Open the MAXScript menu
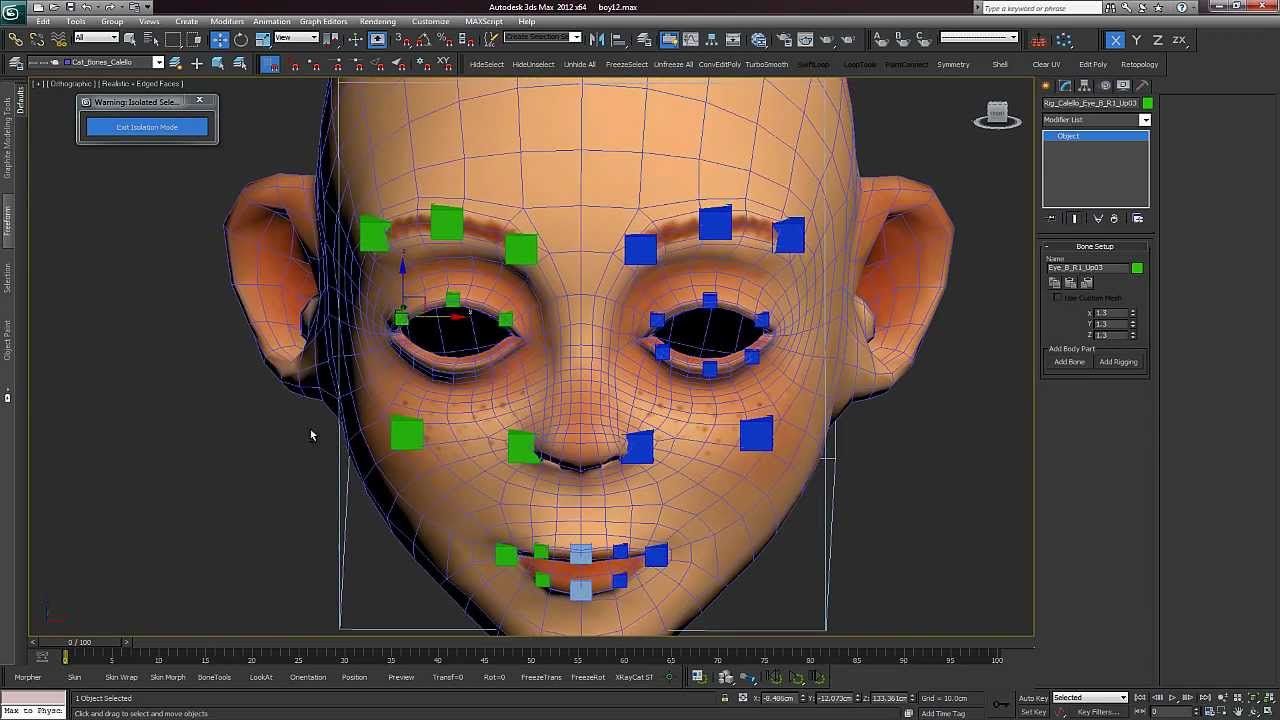Viewport: 1280px width, 720px height. (484, 21)
